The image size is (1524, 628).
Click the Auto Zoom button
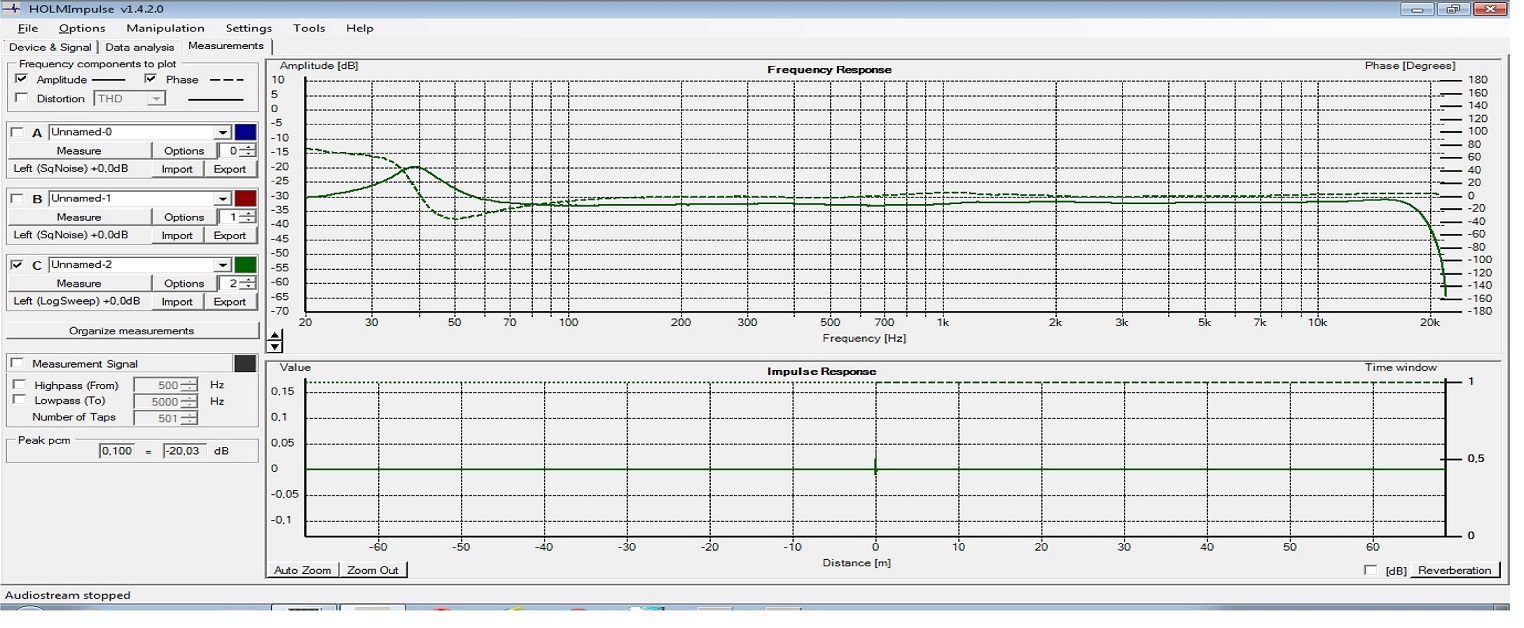302,570
